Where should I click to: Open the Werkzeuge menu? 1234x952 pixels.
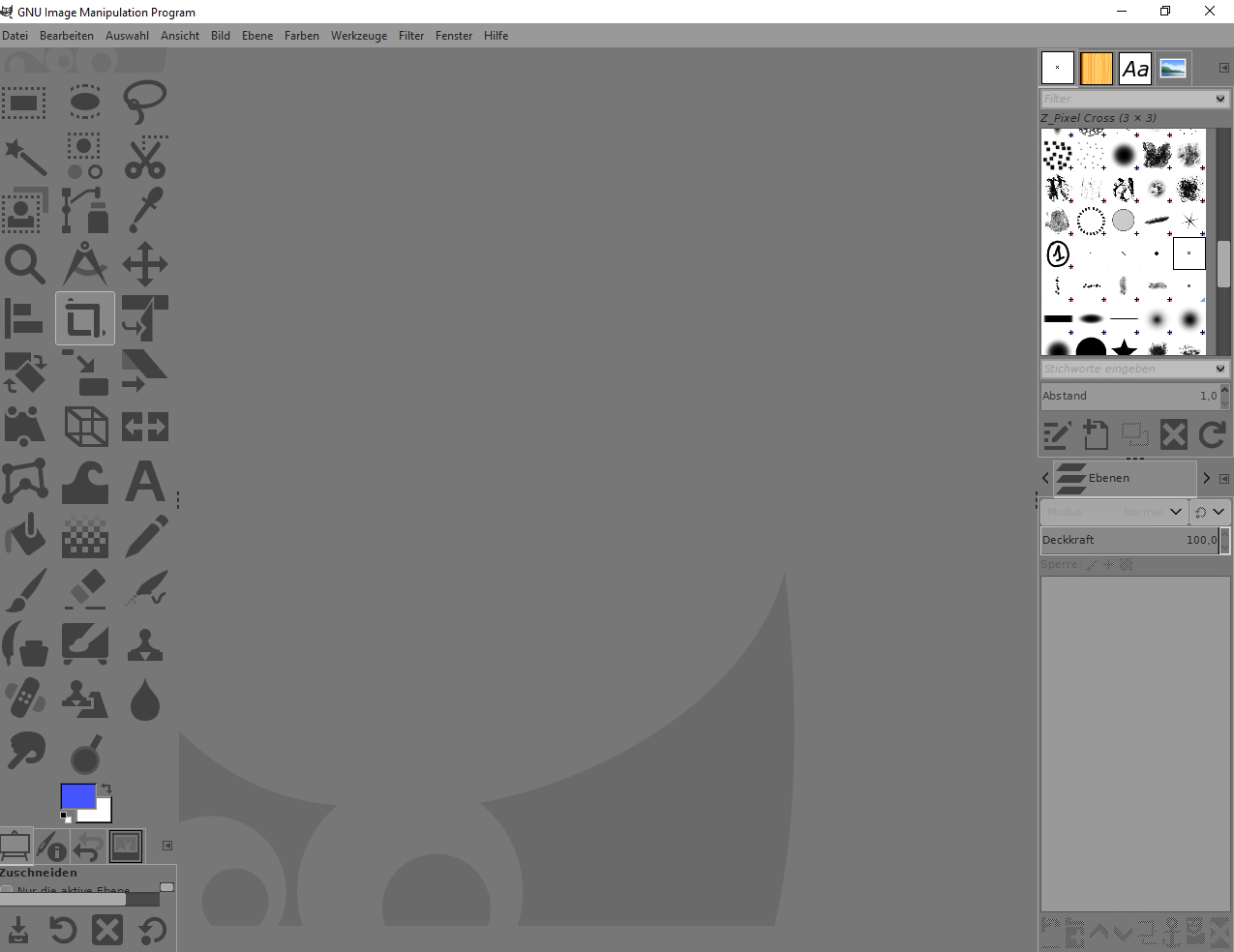coord(359,36)
